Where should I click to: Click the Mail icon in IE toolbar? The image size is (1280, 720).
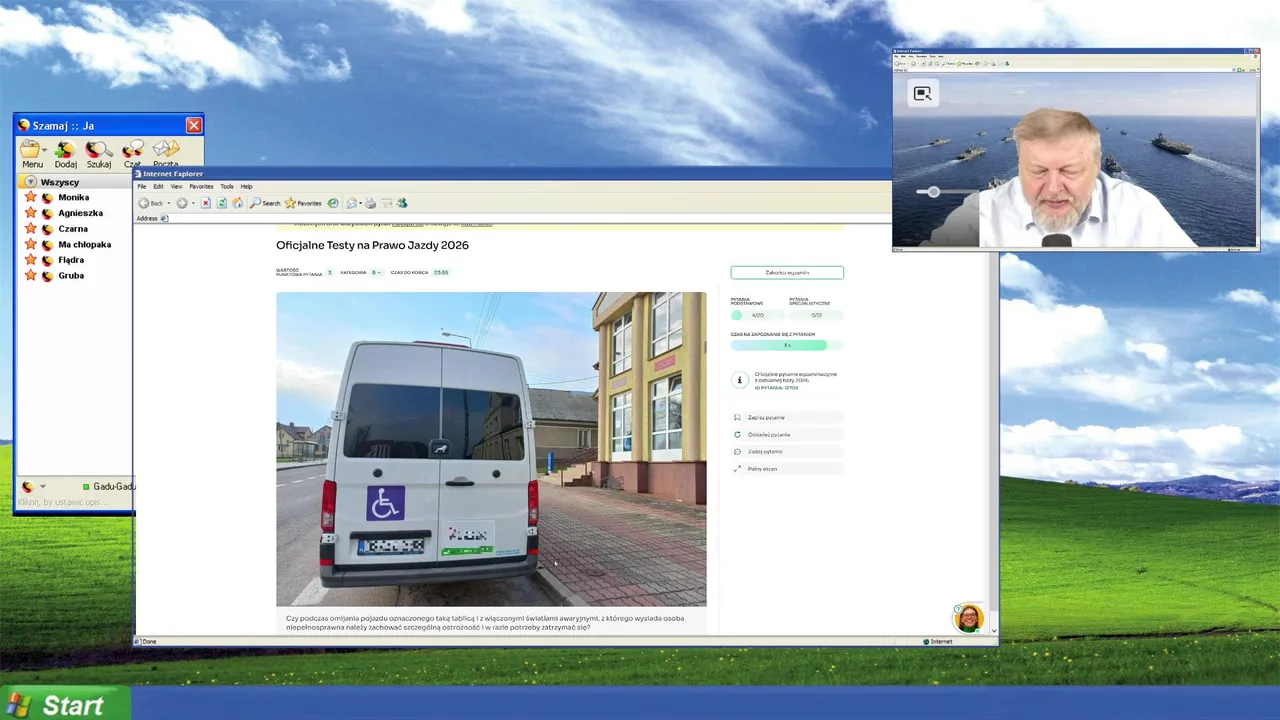tap(351, 203)
